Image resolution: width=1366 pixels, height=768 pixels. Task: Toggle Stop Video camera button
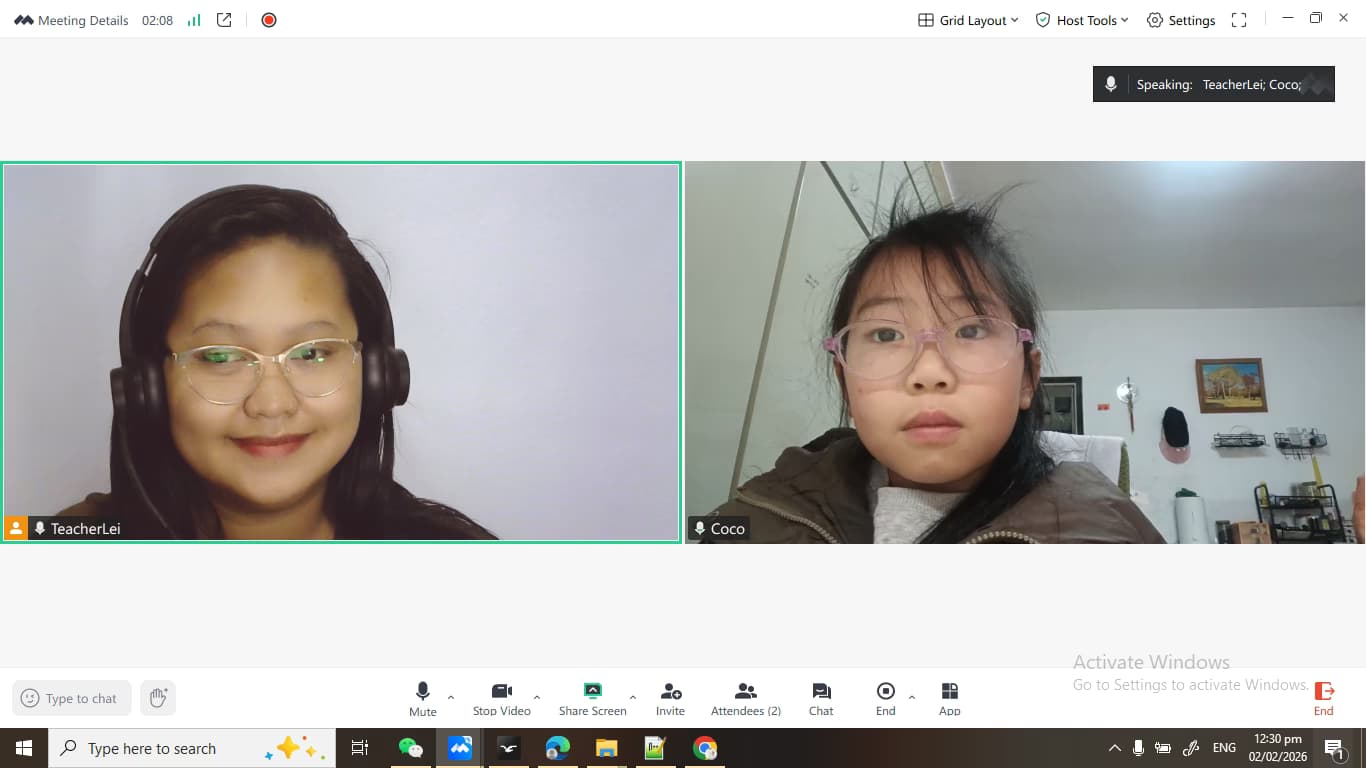pos(501,698)
